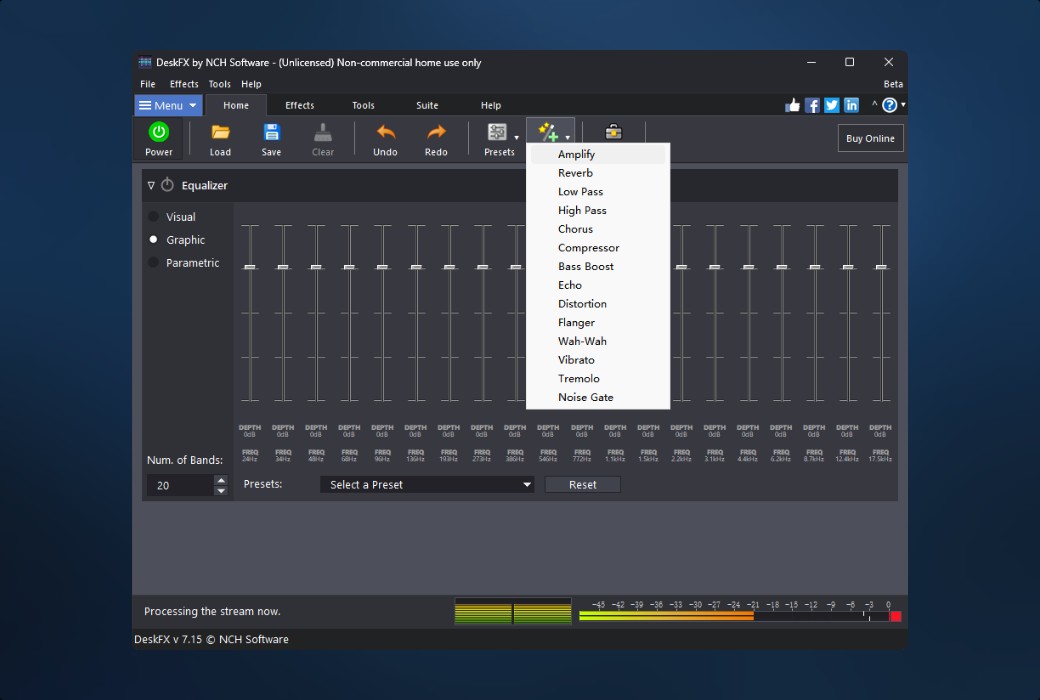The image size is (1040, 700).
Task: Switch to Parametric equalizer mode
Action: point(154,262)
